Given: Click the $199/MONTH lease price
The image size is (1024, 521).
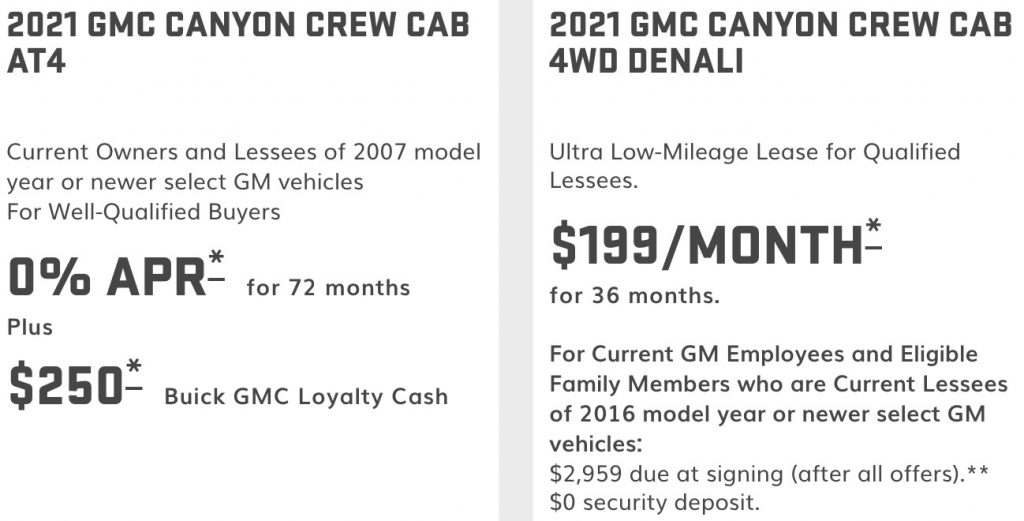Looking at the screenshot, I should [707, 246].
